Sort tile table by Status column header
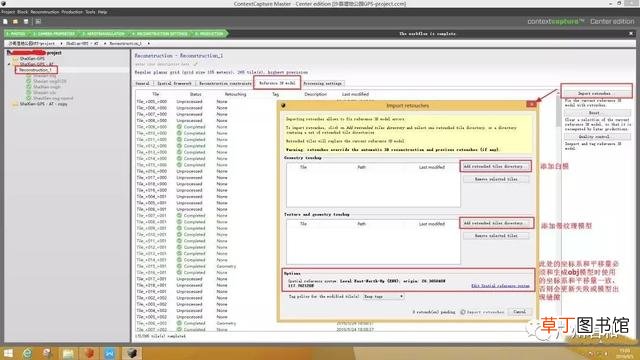Viewport: 640px width, 360px height. click(x=196, y=94)
